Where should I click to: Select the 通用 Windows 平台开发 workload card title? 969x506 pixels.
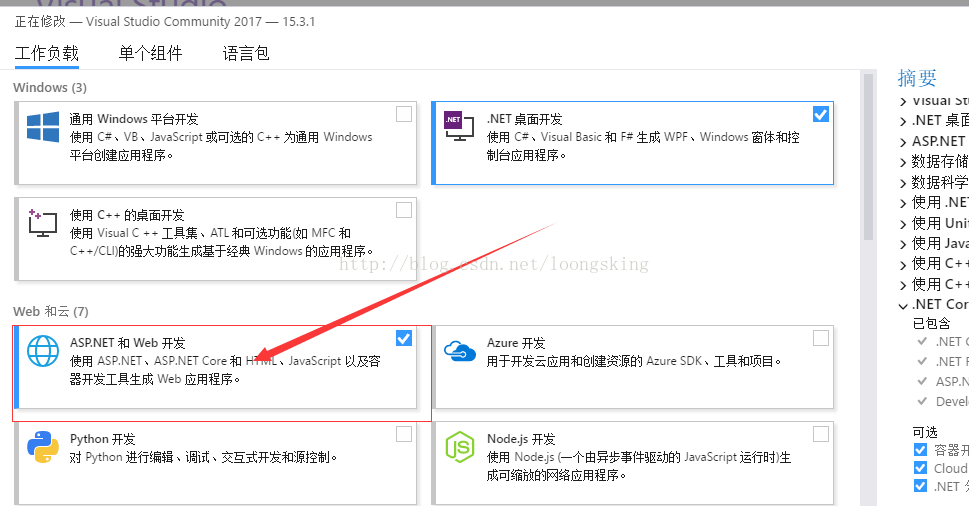[133, 119]
